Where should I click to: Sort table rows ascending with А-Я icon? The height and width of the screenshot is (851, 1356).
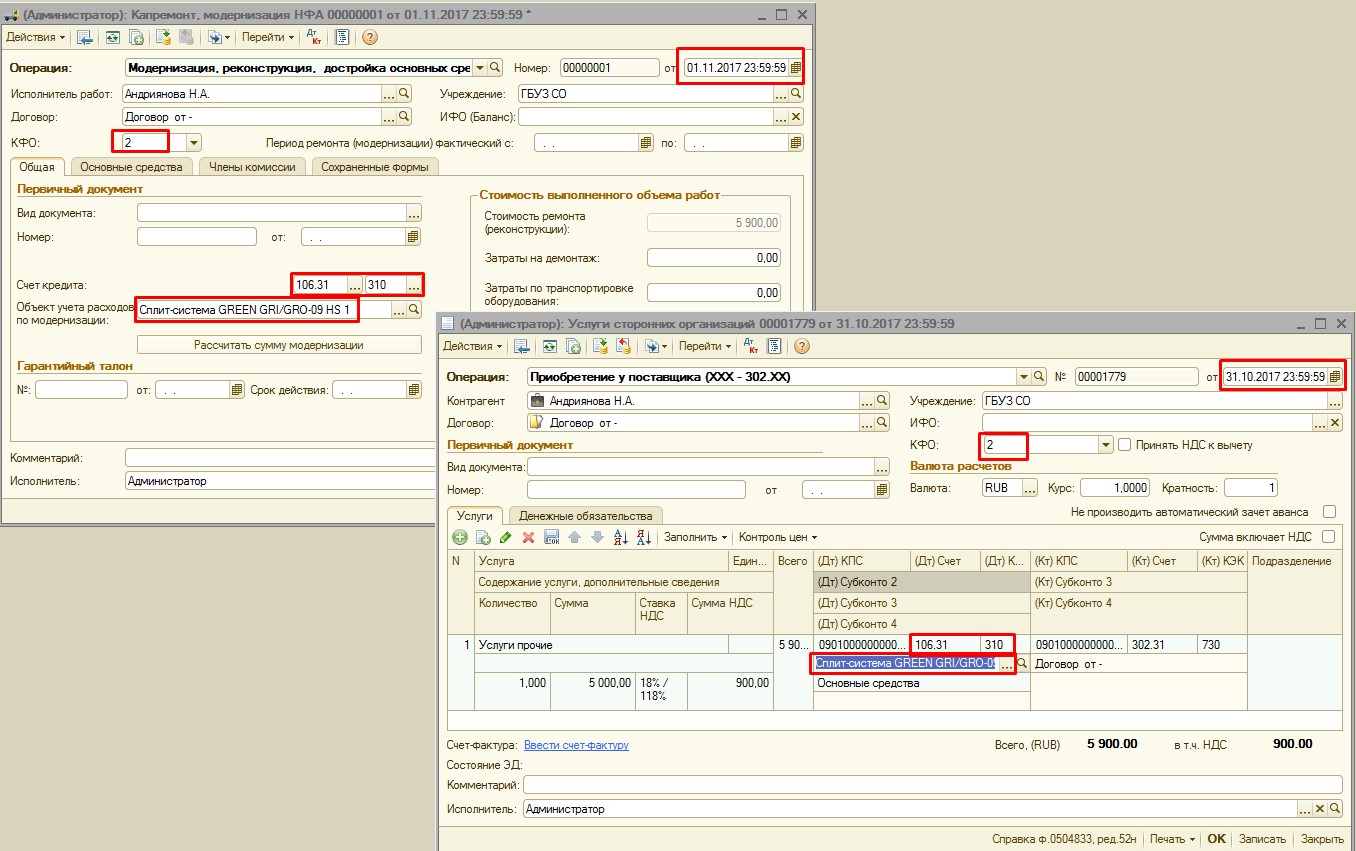[620, 538]
